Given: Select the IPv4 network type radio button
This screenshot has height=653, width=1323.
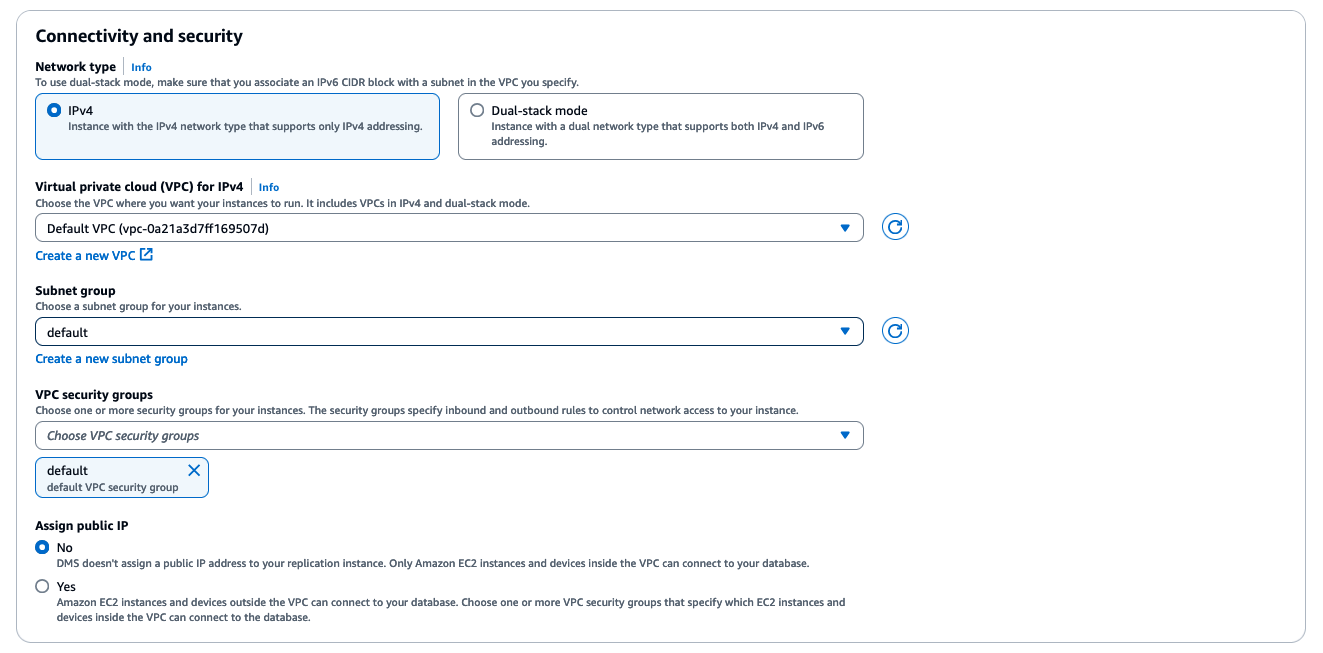Looking at the screenshot, I should point(54,110).
